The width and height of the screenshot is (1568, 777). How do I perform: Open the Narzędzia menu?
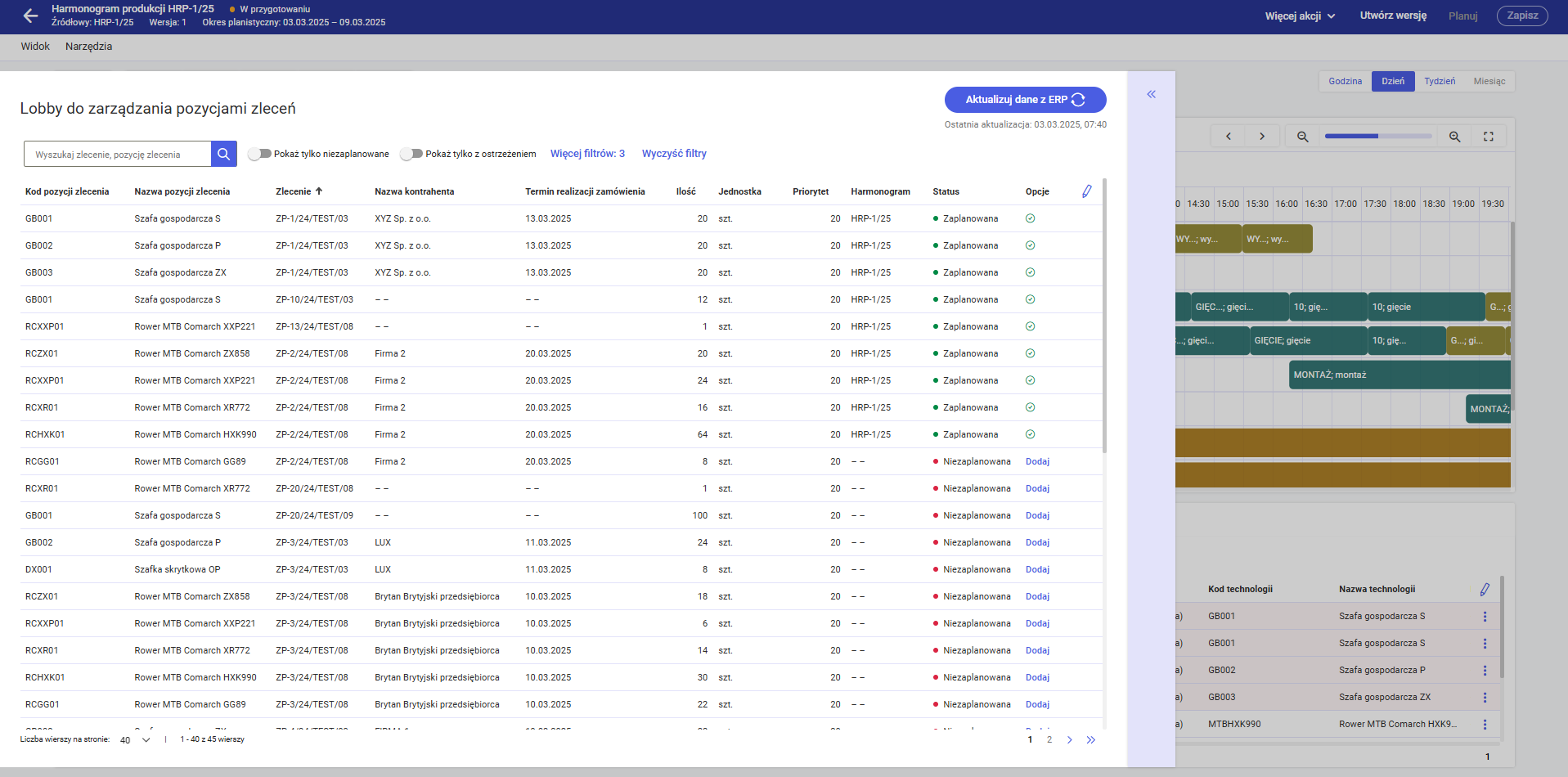pos(88,47)
